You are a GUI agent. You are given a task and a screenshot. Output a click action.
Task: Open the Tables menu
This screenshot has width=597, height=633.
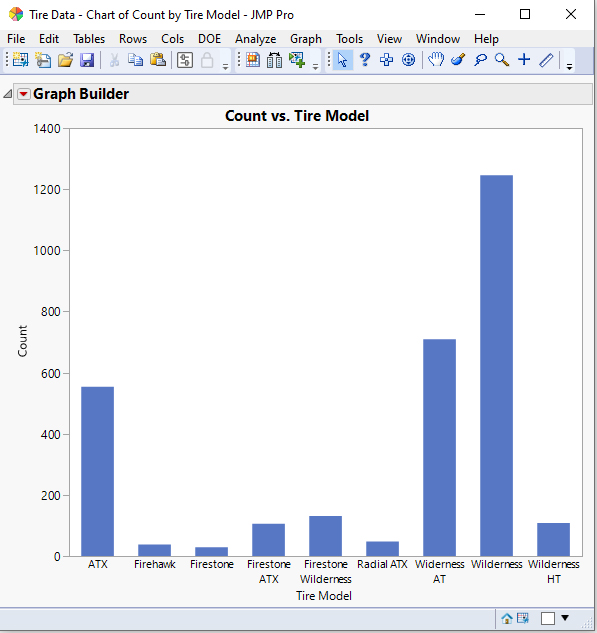pos(89,39)
